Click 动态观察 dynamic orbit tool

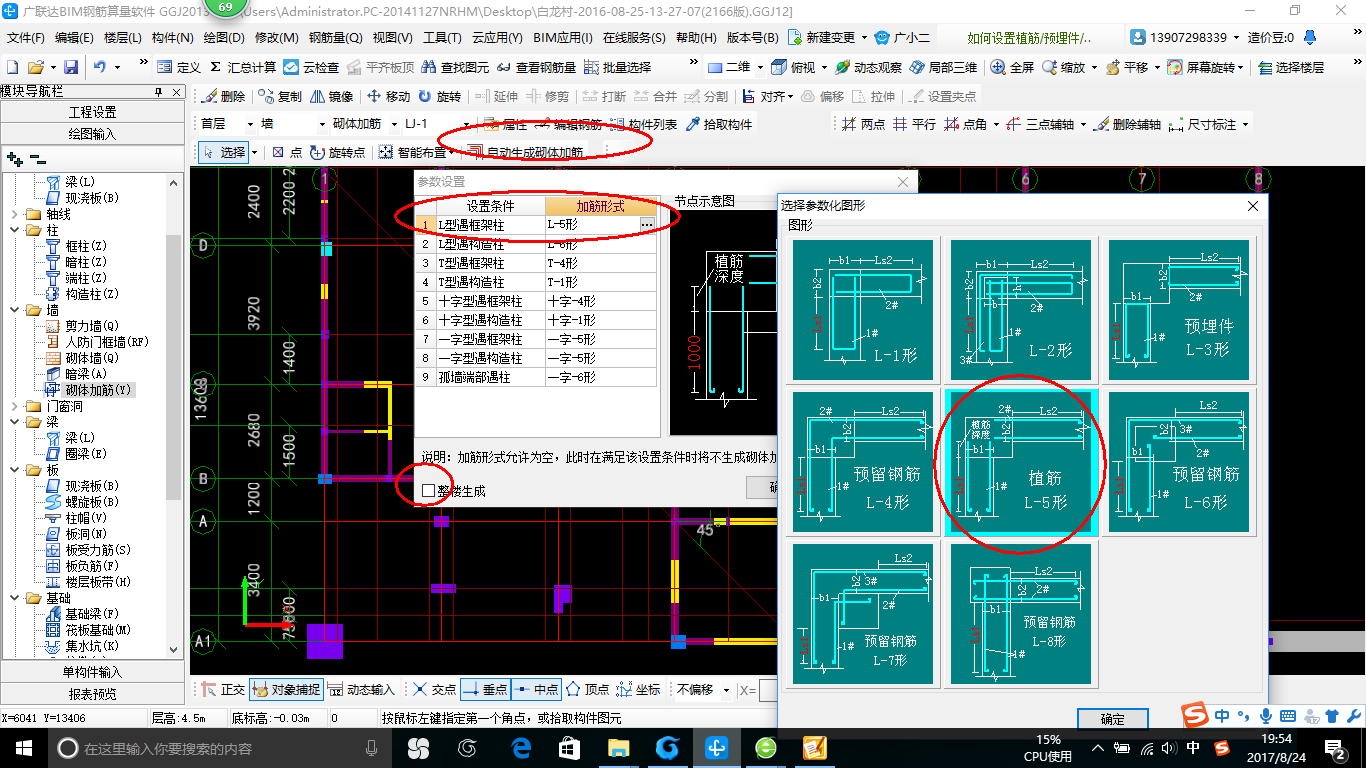(x=868, y=67)
